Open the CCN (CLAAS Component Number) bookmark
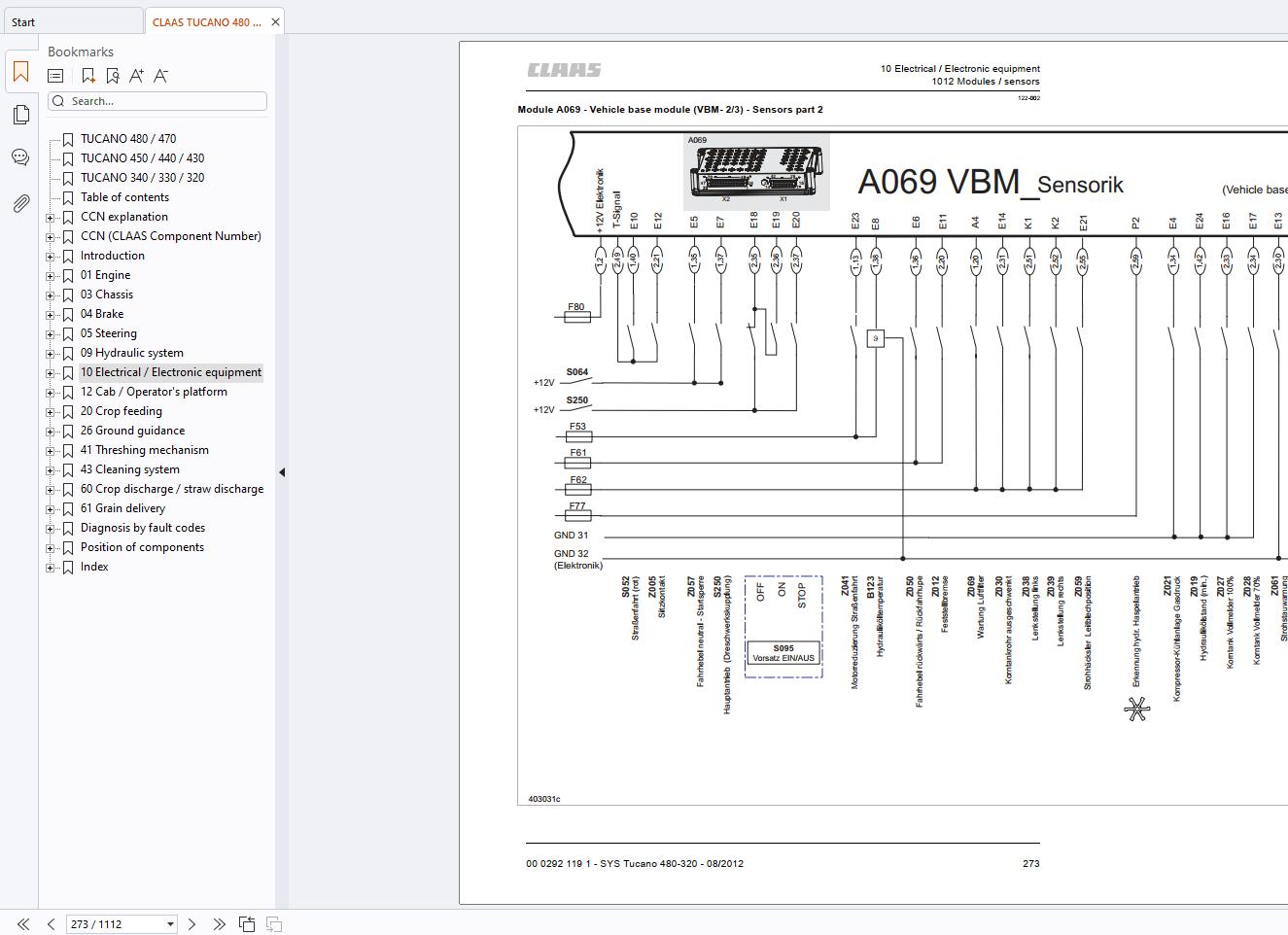The height and width of the screenshot is (935, 1288). coord(171,236)
